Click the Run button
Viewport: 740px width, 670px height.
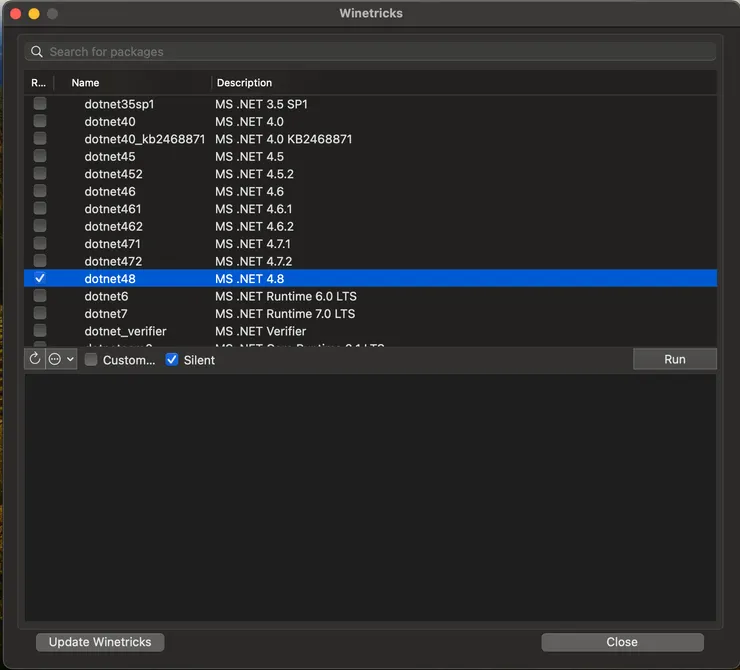[675, 359]
